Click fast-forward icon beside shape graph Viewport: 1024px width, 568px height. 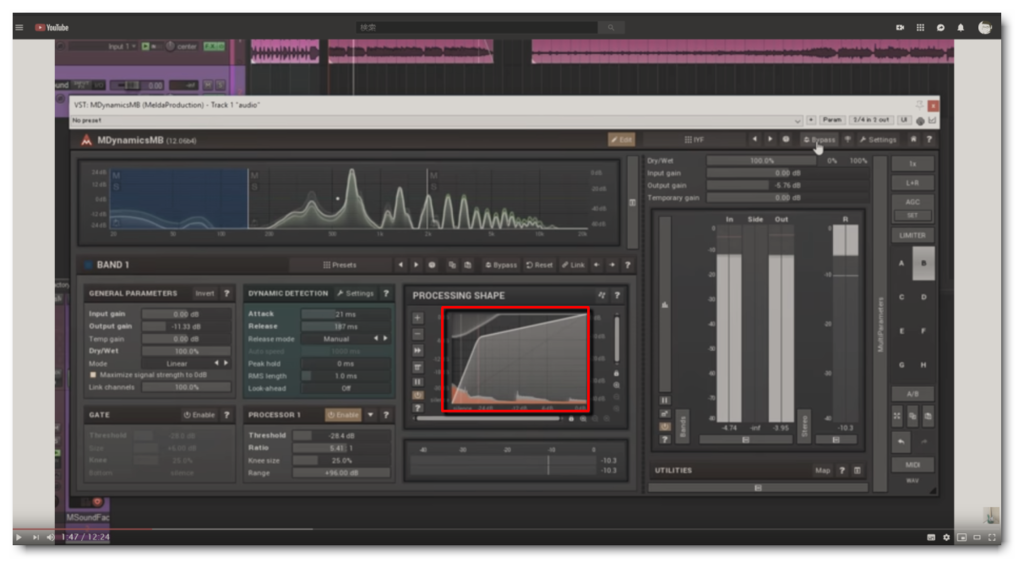point(418,351)
